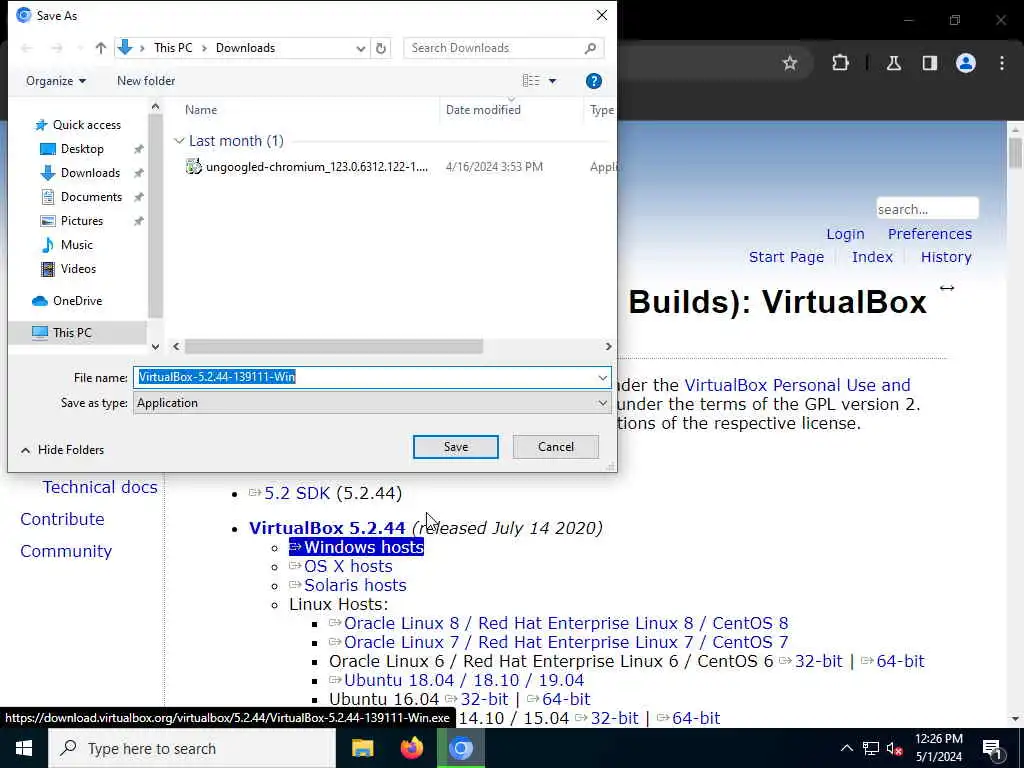Select Music in navigation pane
The width and height of the screenshot is (1024, 768).
coord(76,245)
